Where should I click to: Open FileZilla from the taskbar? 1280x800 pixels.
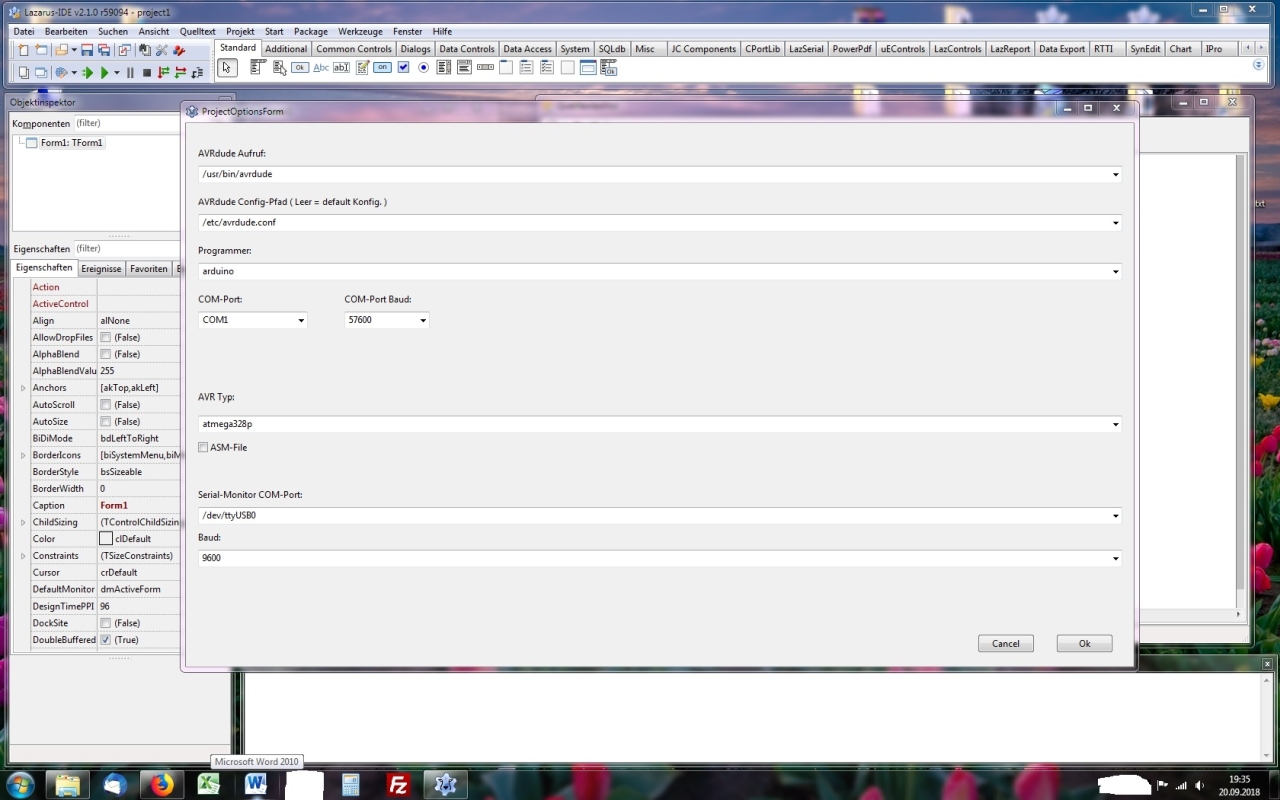point(398,785)
